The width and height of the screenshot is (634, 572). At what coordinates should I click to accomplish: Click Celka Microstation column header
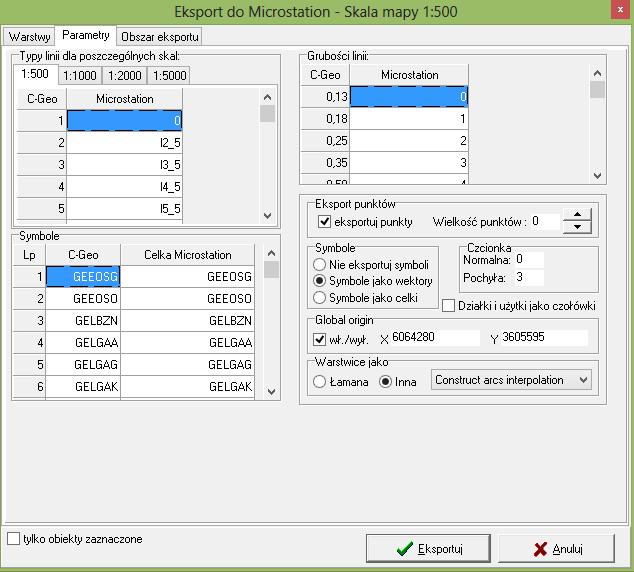tap(188, 255)
